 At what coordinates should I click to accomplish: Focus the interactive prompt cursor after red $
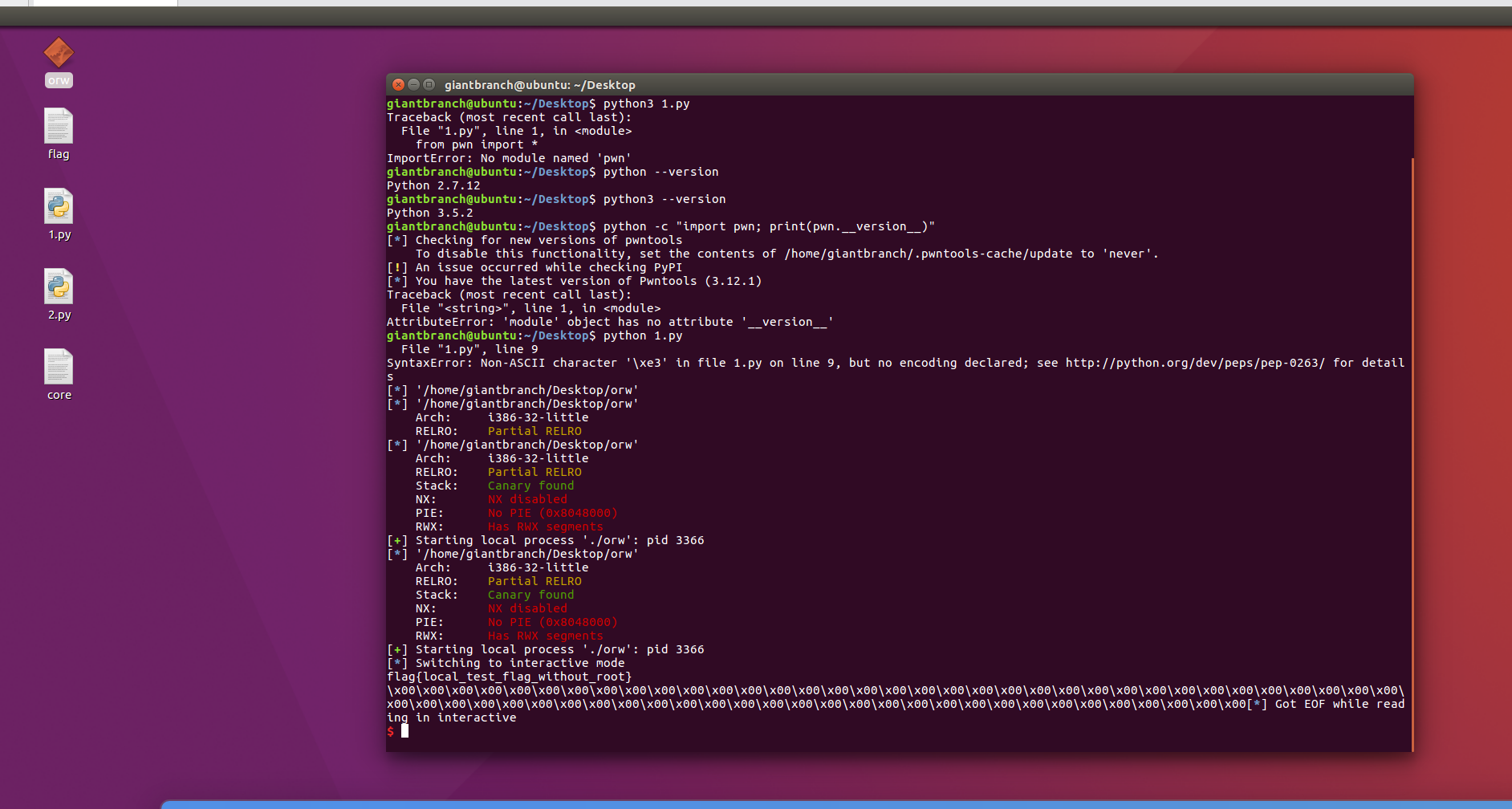click(x=405, y=731)
